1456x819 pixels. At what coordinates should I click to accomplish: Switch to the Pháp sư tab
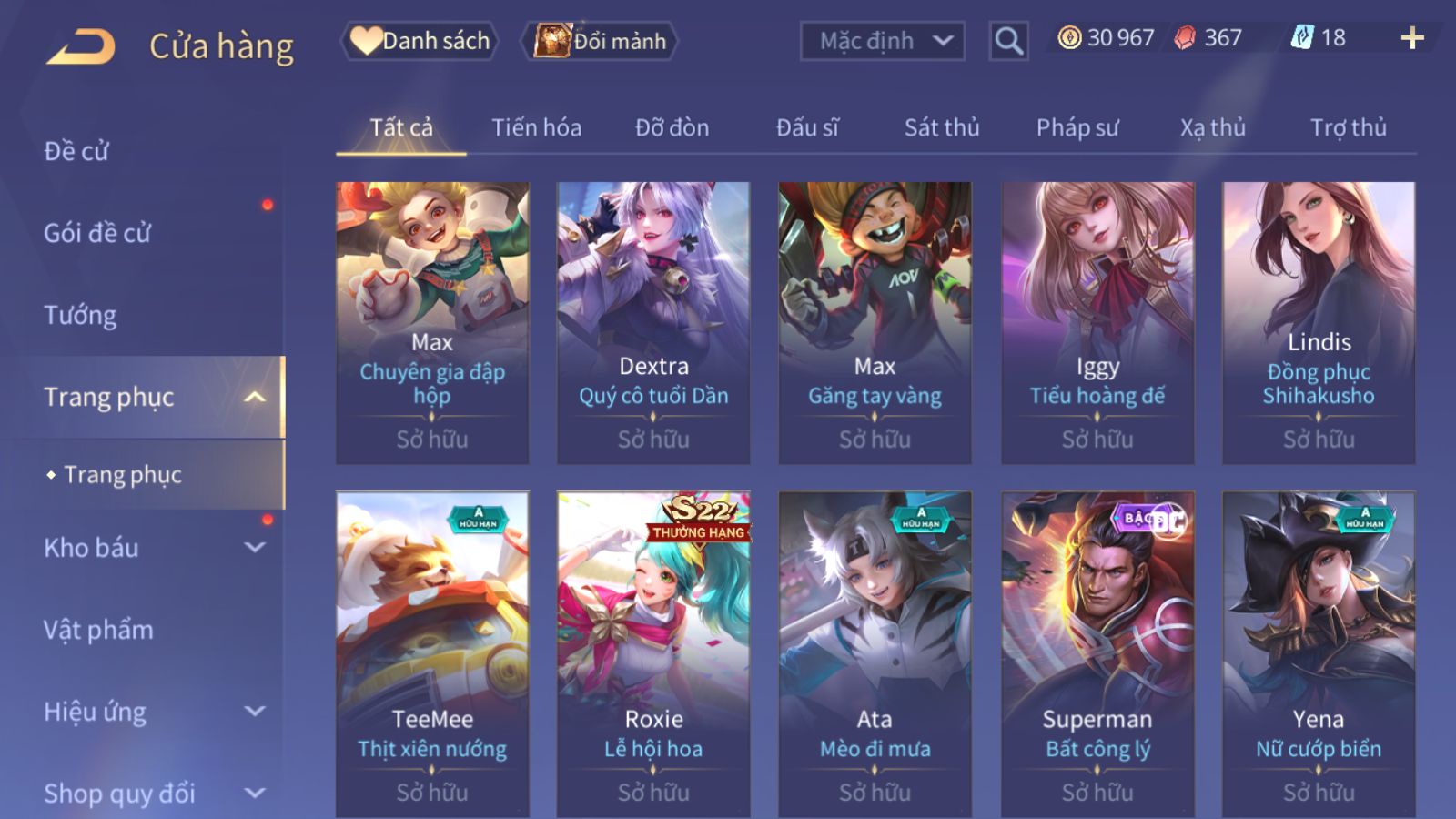[1077, 127]
